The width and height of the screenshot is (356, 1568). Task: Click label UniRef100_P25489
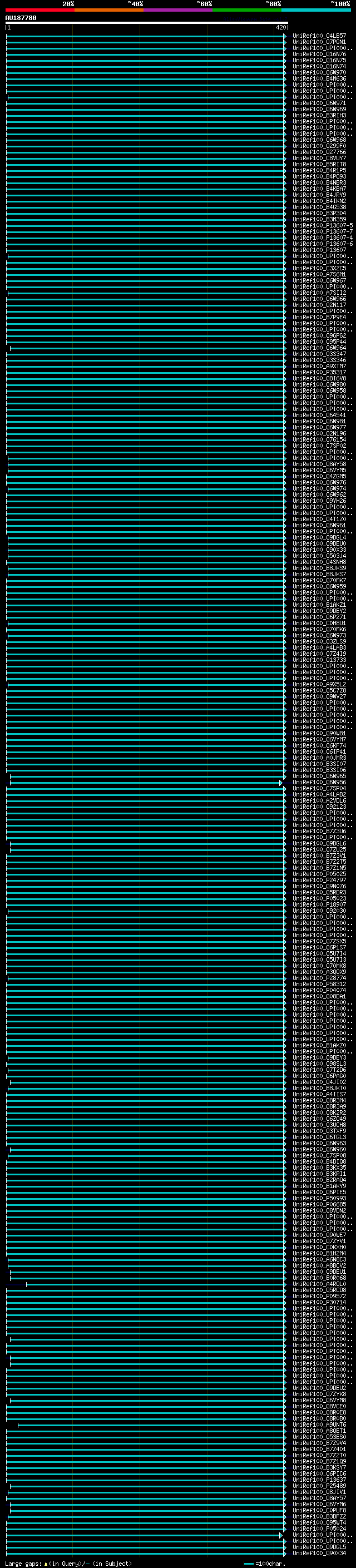click(x=319, y=1486)
